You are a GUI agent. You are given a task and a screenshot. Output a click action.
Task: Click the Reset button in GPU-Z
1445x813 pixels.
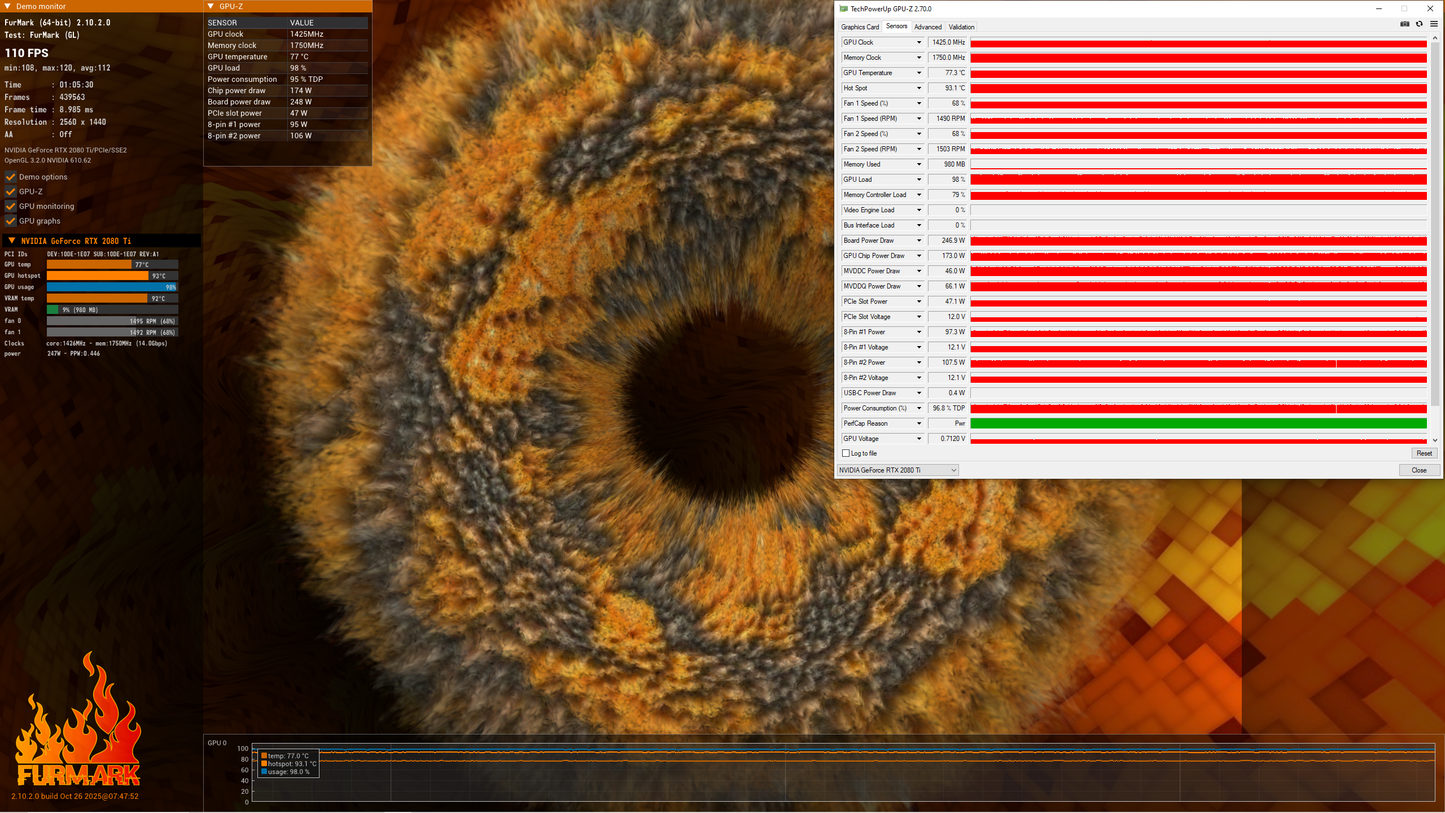[x=1424, y=454]
